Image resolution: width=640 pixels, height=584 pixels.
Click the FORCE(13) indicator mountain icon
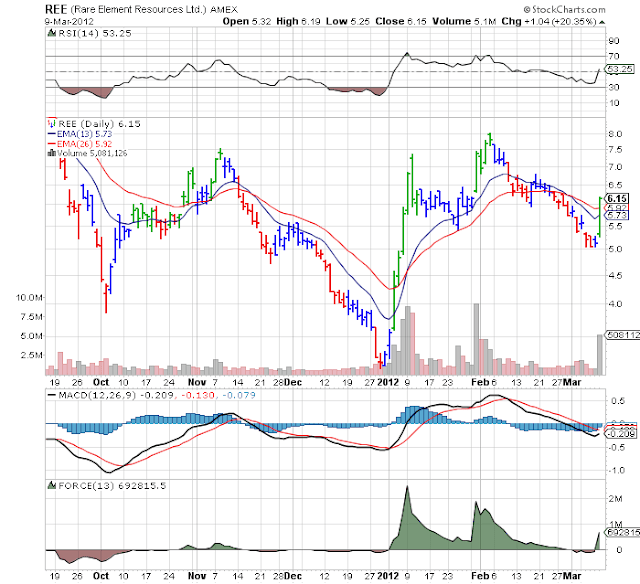click(51, 485)
